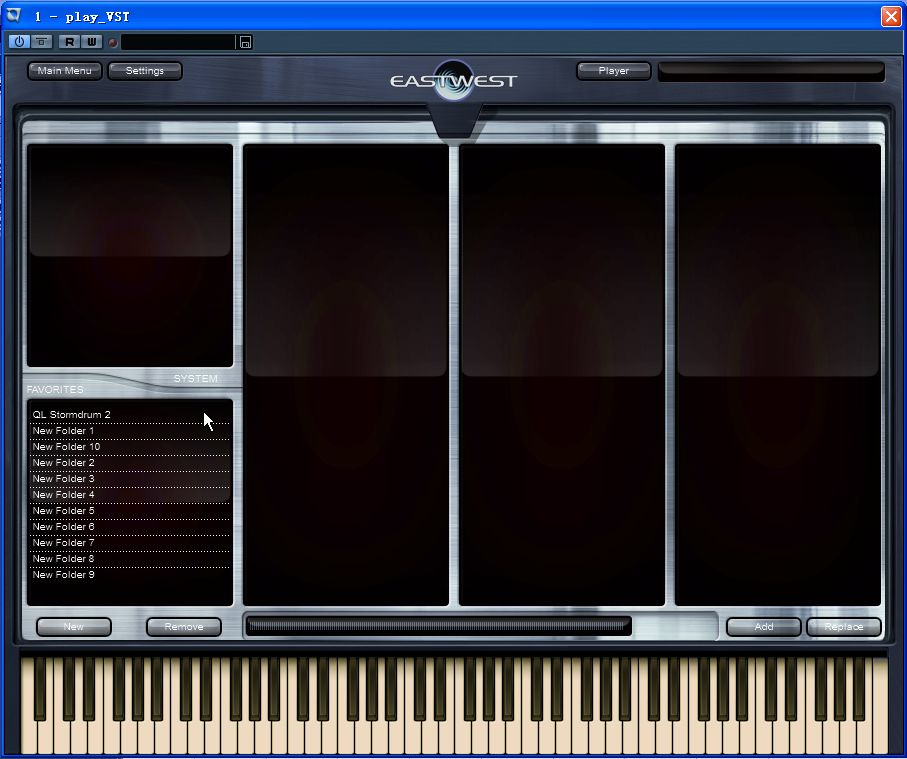The height and width of the screenshot is (759, 907).
Task: Click the red record indicator dot
Action: (113, 42)
